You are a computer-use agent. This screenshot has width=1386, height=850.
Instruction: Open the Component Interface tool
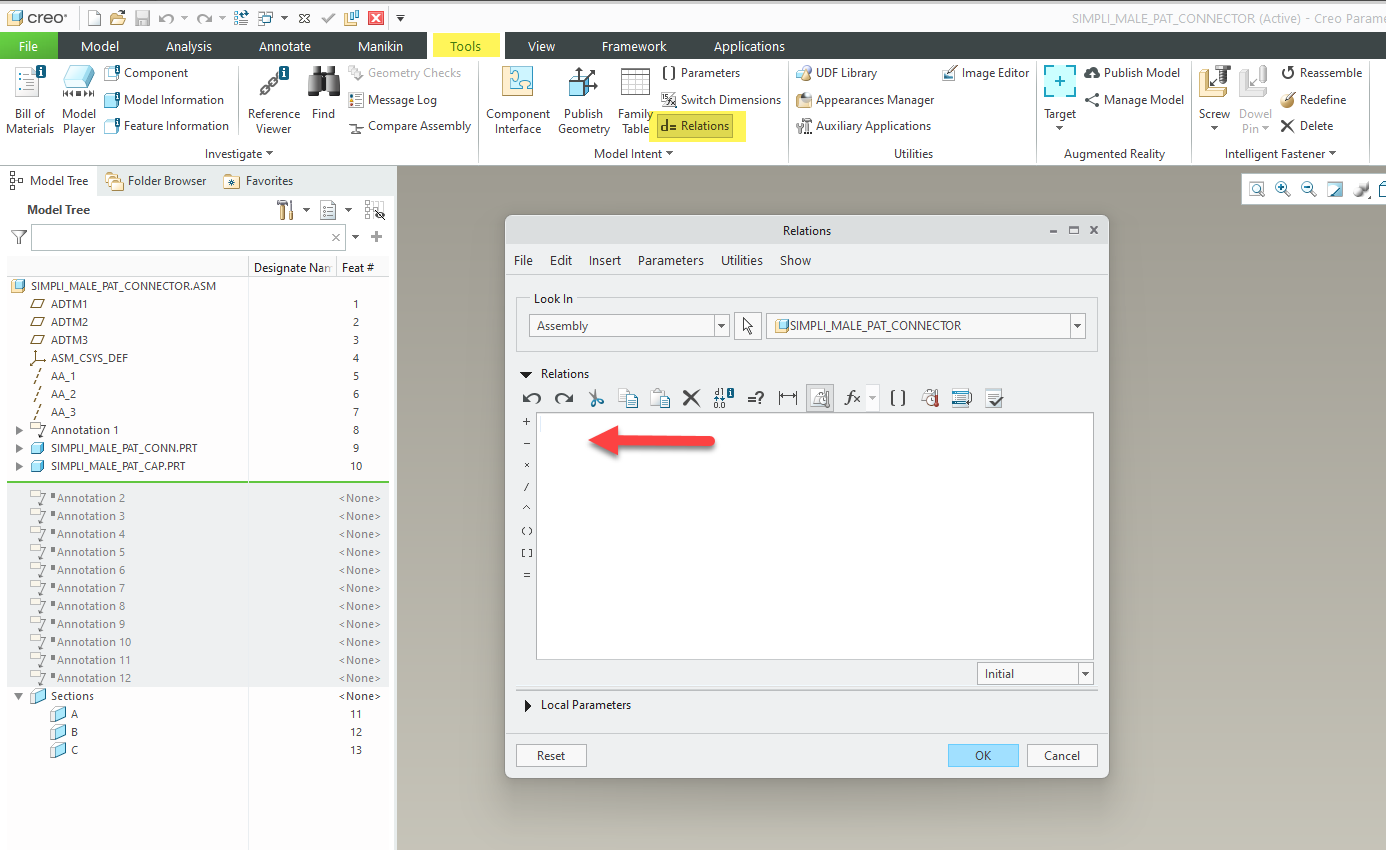coord(517,98)
